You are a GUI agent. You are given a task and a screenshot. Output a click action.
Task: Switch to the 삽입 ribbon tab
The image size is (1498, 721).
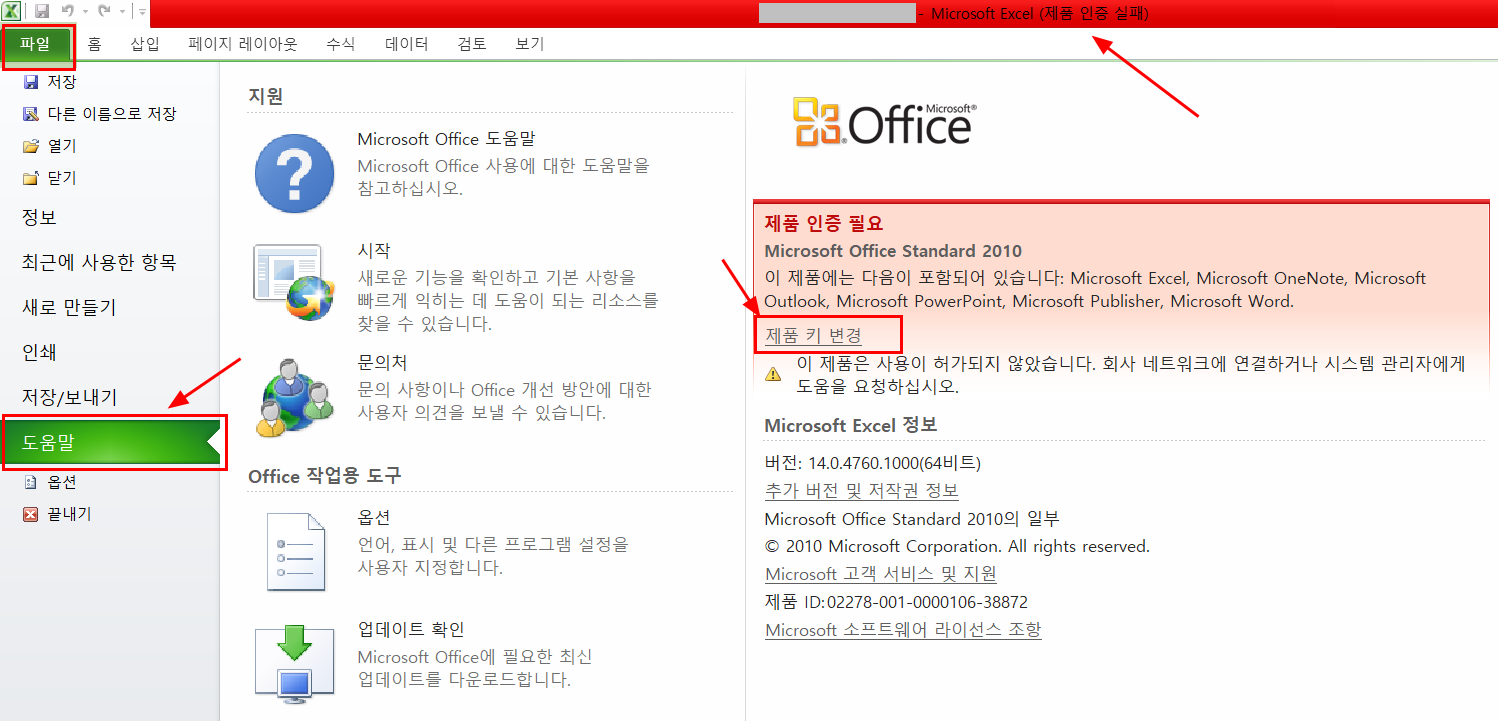click(x=144, y=44)
